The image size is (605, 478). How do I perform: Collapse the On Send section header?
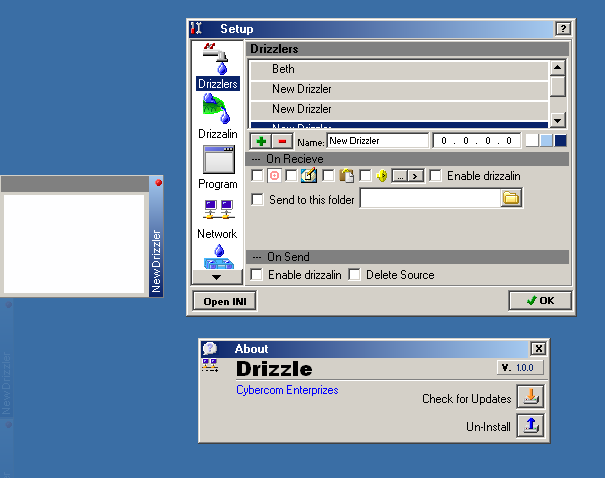(407, 257)
